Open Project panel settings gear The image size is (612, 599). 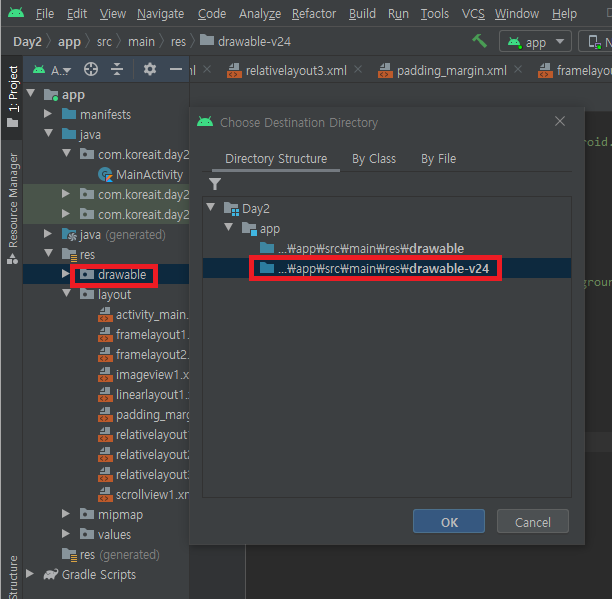point(149,69)
